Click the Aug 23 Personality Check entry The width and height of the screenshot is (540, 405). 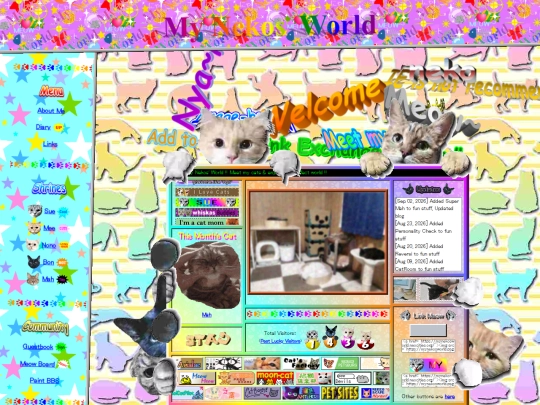(424, 231)
